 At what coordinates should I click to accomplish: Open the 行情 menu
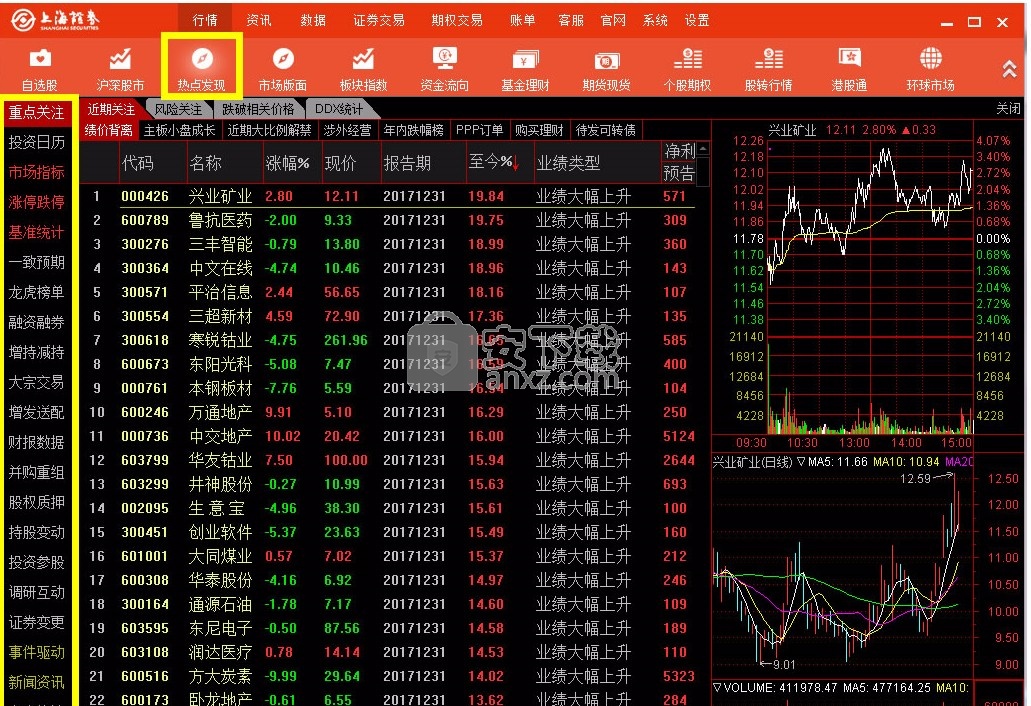pyautogui.click(x=205, y=20)
